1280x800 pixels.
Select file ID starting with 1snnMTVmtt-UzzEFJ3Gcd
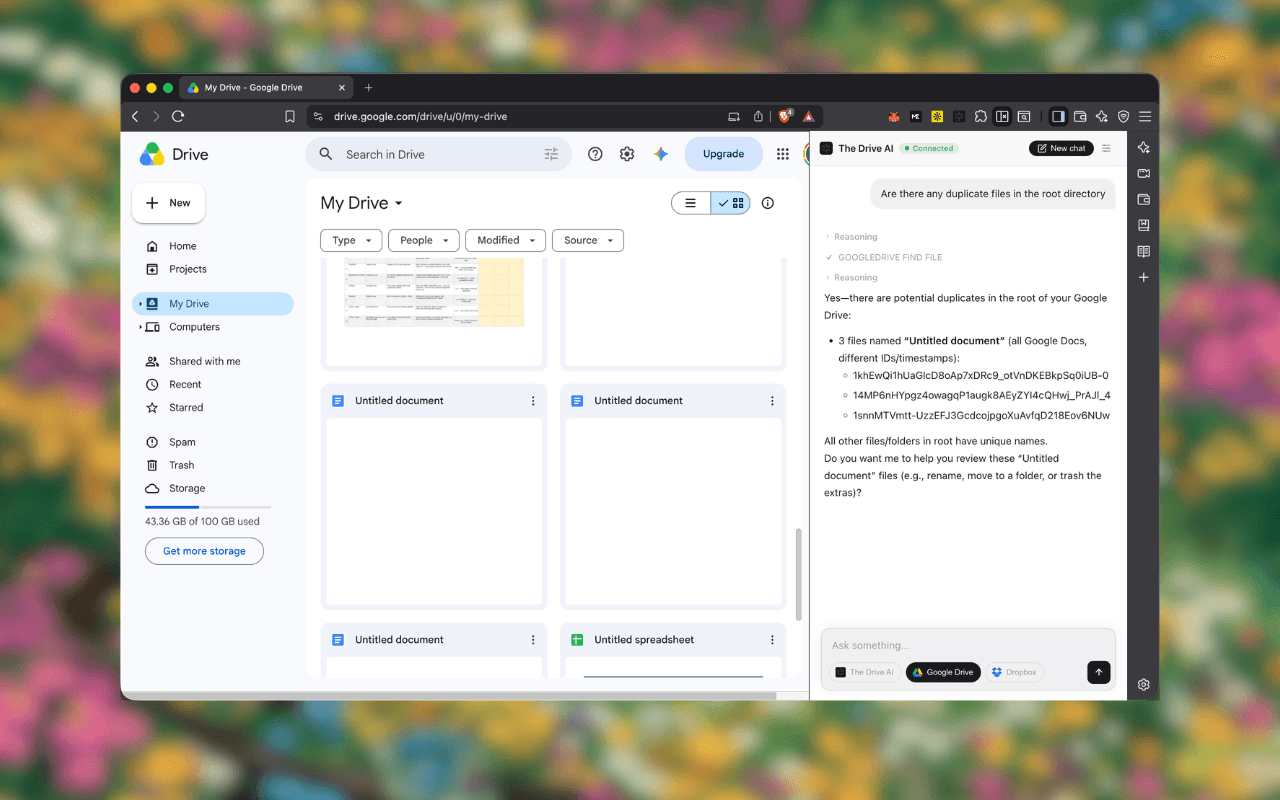(x=981, y=415)
